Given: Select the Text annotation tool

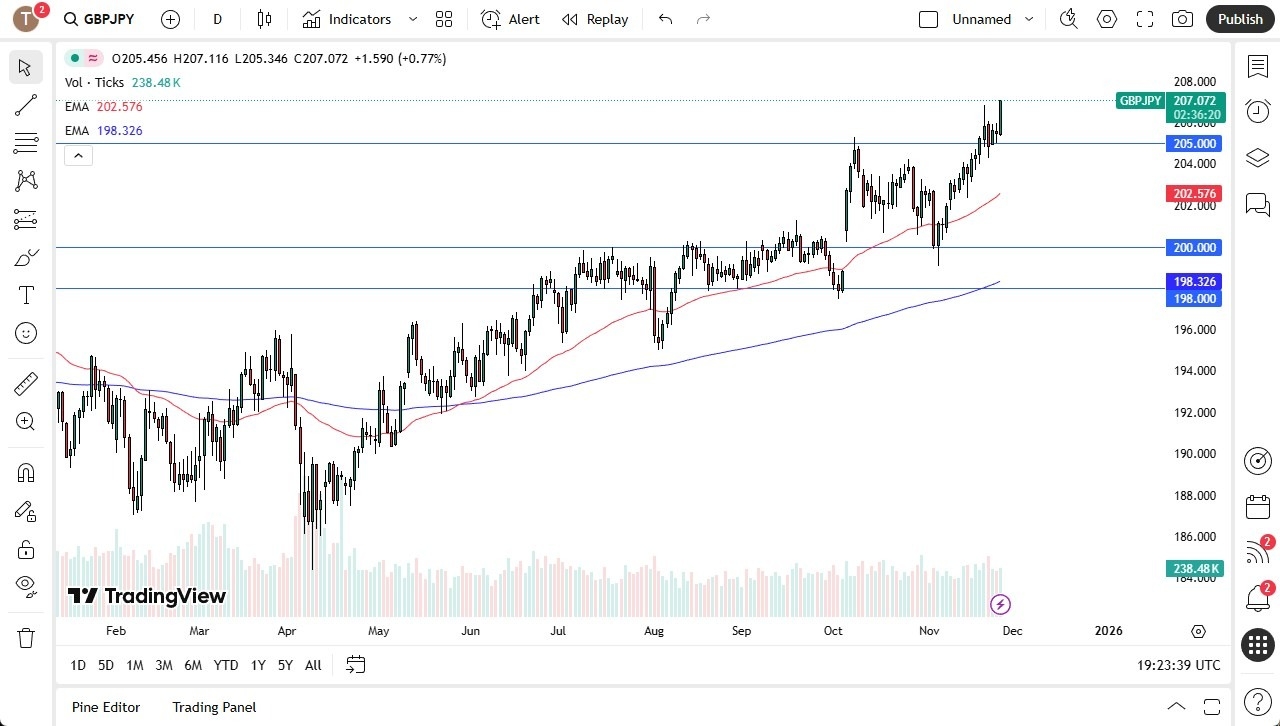Looking at the screenshot, I should (x=26, y=295).
